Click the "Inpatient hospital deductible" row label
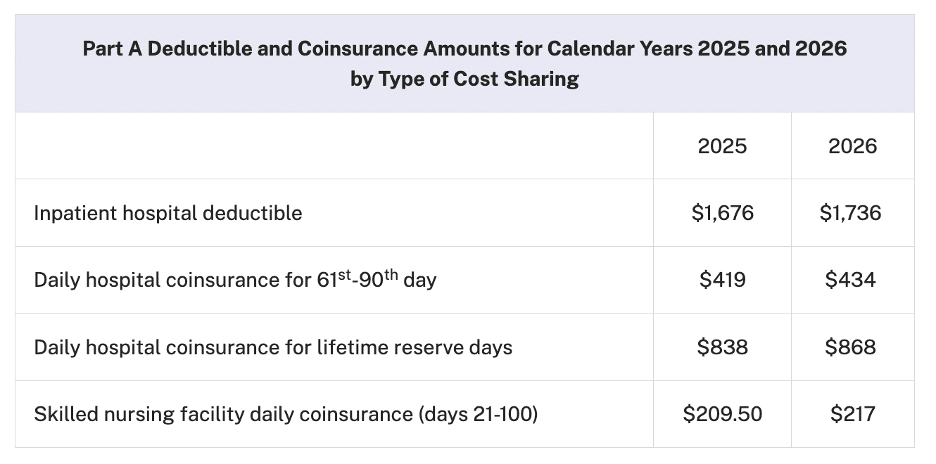The width and height of the screenshot is (936, 464). [168, 213]
